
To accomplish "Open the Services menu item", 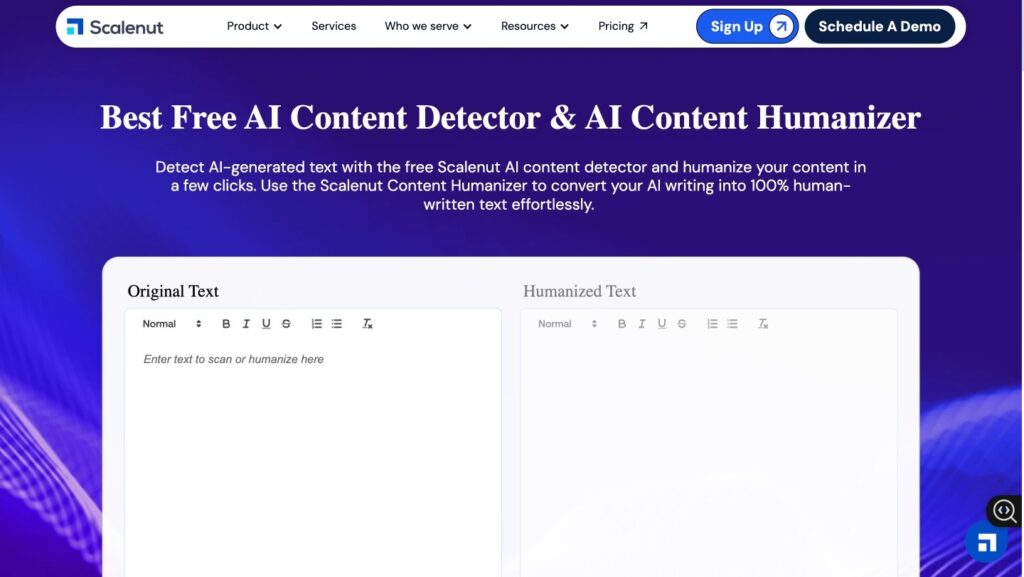I will tap(334, 26).
